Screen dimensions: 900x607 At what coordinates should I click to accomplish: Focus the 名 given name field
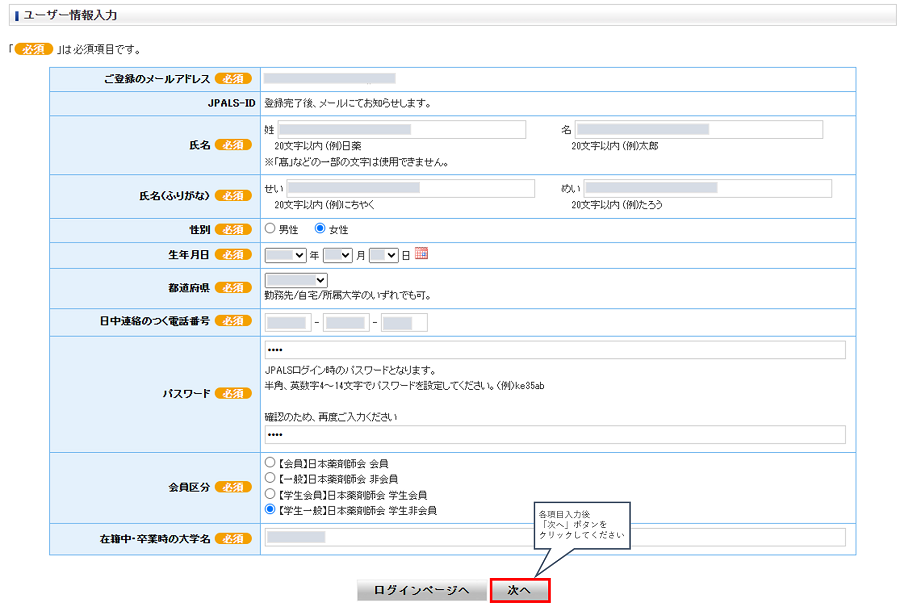pyautogui.click(x=698, y=130)
